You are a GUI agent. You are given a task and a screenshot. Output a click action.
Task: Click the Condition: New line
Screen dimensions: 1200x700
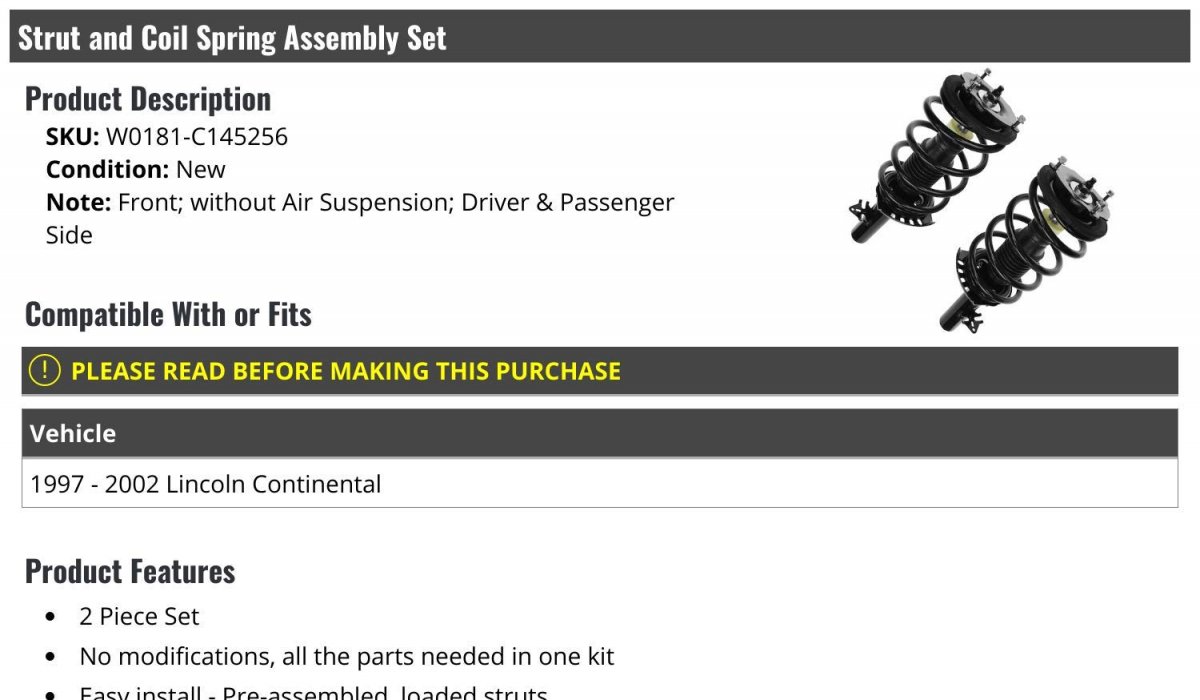pyautogui.click(x=136, y=169)
